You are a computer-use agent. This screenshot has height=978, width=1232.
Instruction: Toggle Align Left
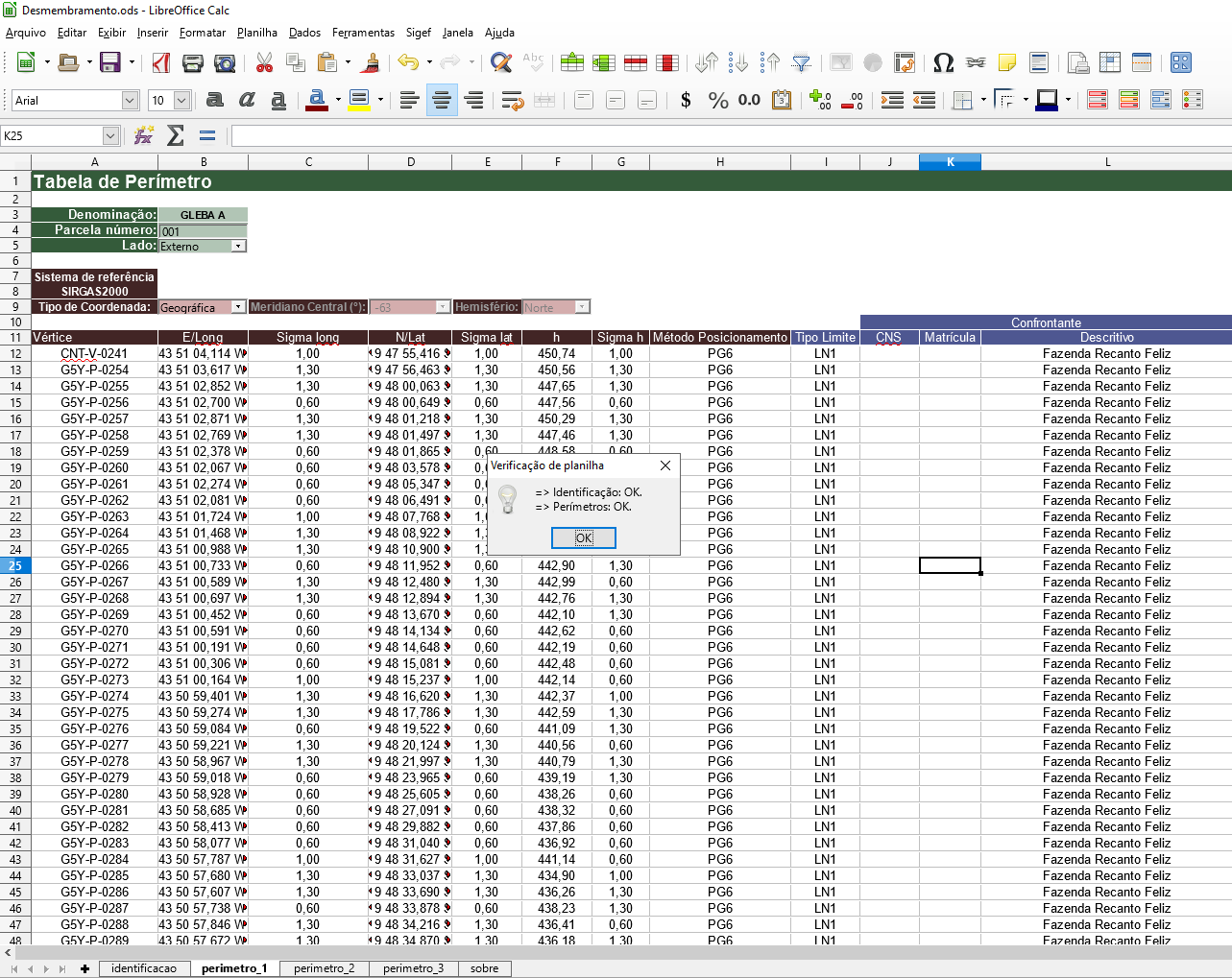(x=410, y=100)
